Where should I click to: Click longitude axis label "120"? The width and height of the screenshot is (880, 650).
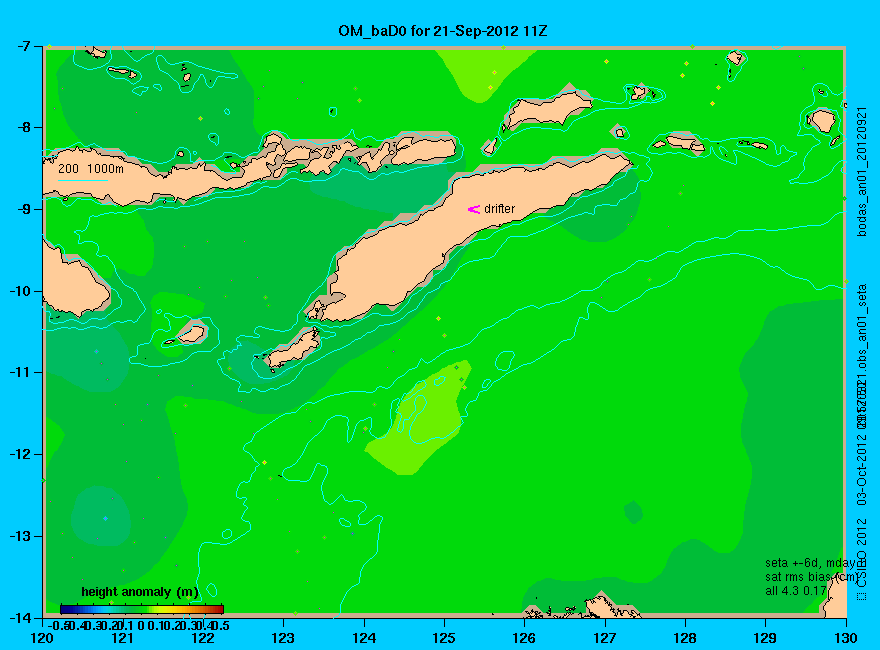43,638
